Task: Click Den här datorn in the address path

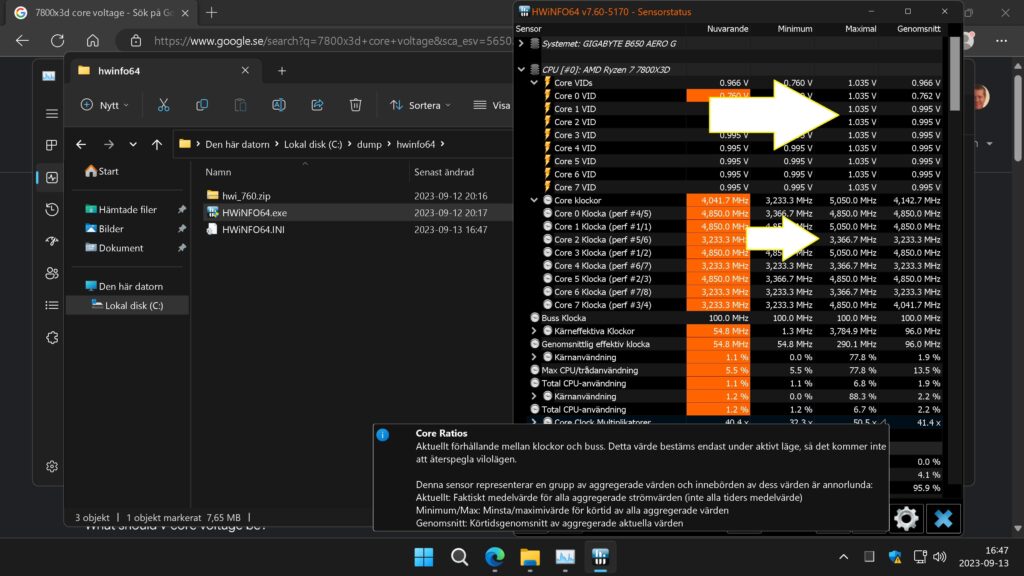Action: click(237, 144)
